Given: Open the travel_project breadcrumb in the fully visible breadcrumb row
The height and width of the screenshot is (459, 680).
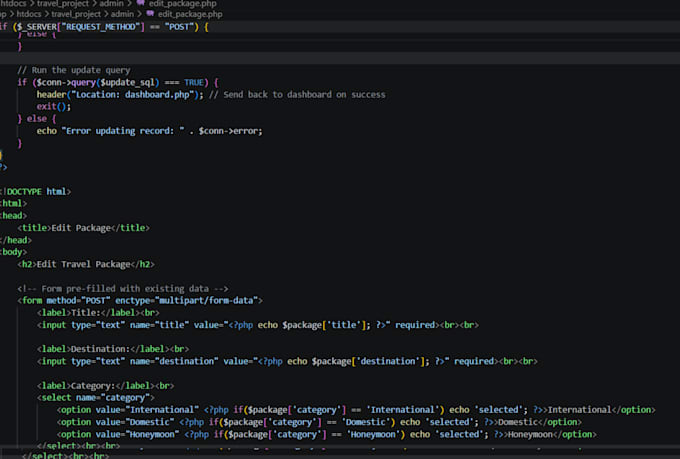Looking at the screenshot, I should (x=76, y=14).
